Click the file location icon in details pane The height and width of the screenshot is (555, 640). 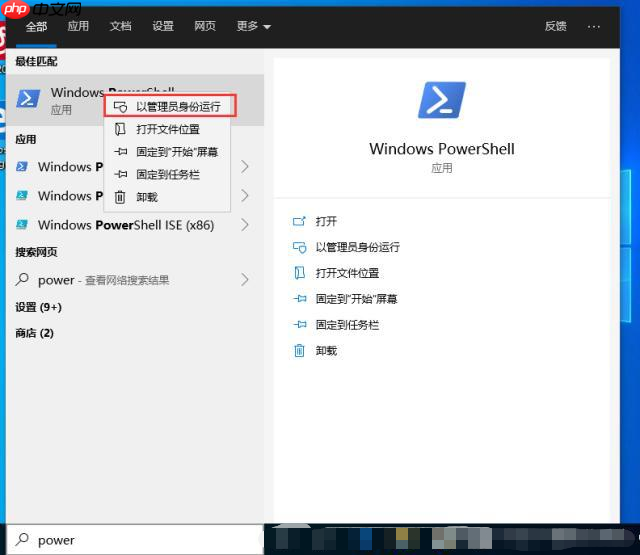300,273
